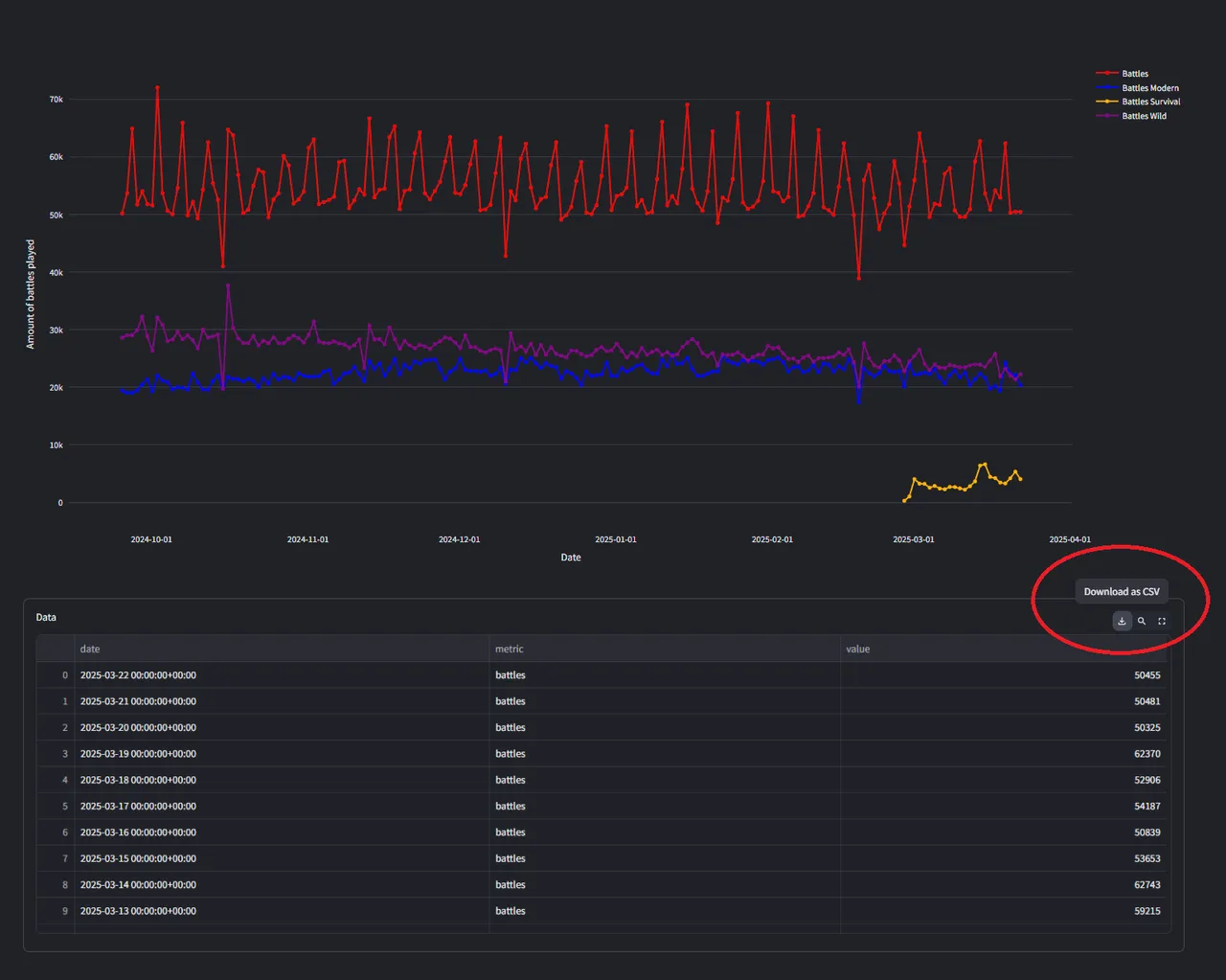Screen dimensions: 1226x980
Task: Click the Date axis title
Action: click(571, 558)
